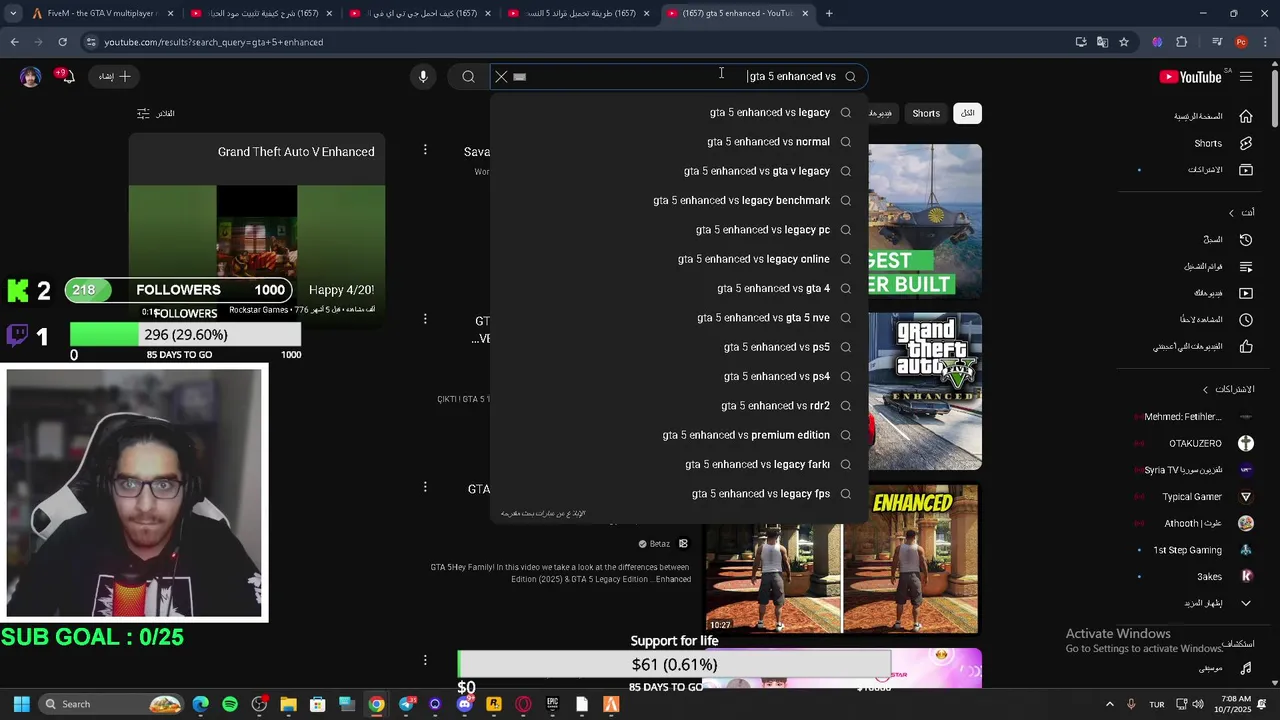1280x720 pixels.
Task: Choose suggestion "gta 5 enhanced vs legacy"
Action: coord(679,113)
